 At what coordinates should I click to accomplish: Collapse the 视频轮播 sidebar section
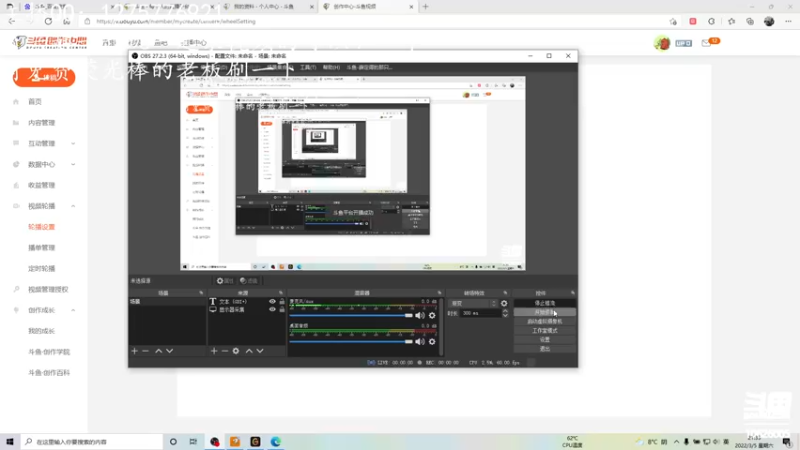pyautogui.click(x=44, y=206)
